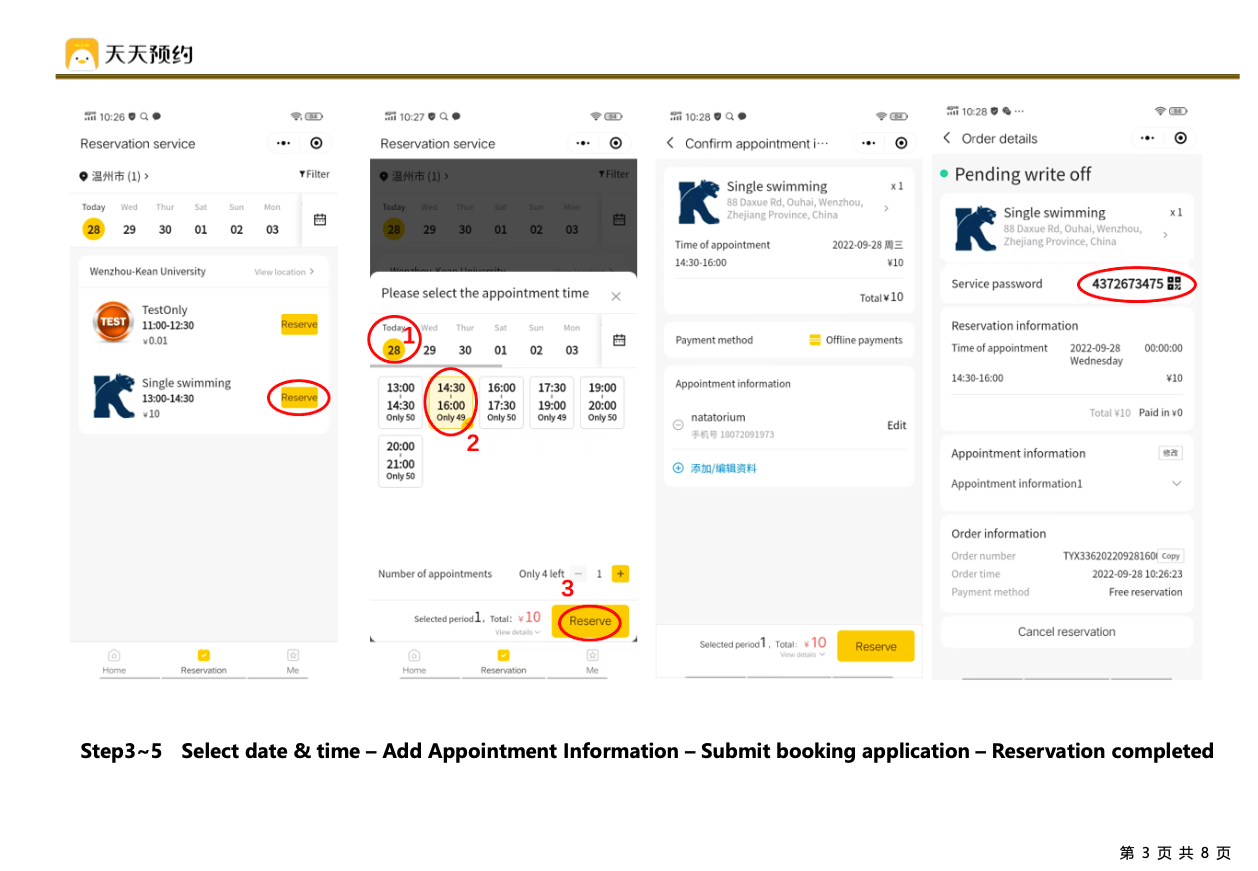
Task: Expand View details under total in time popup screen
Action: [x=517, y=632]
